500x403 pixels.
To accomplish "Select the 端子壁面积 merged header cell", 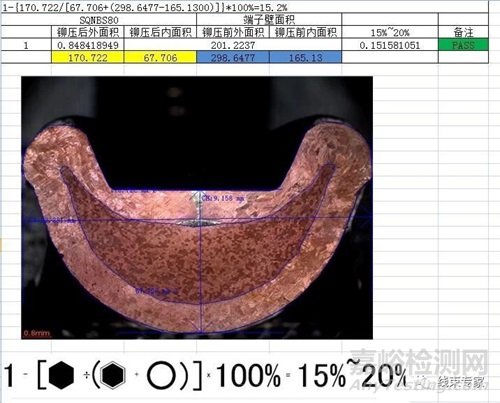I will pos(269,20).
